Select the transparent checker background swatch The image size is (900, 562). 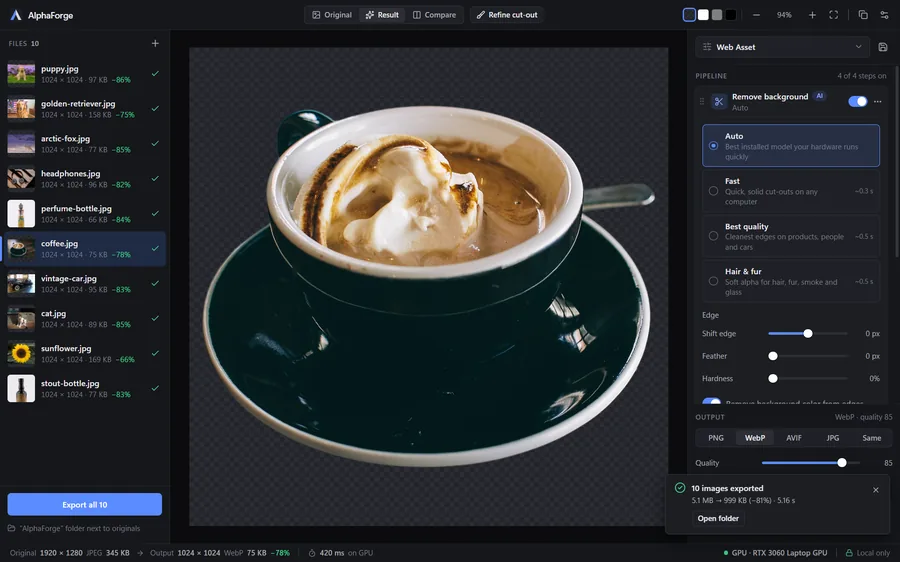pyautogui.click(x=689, y=15)
